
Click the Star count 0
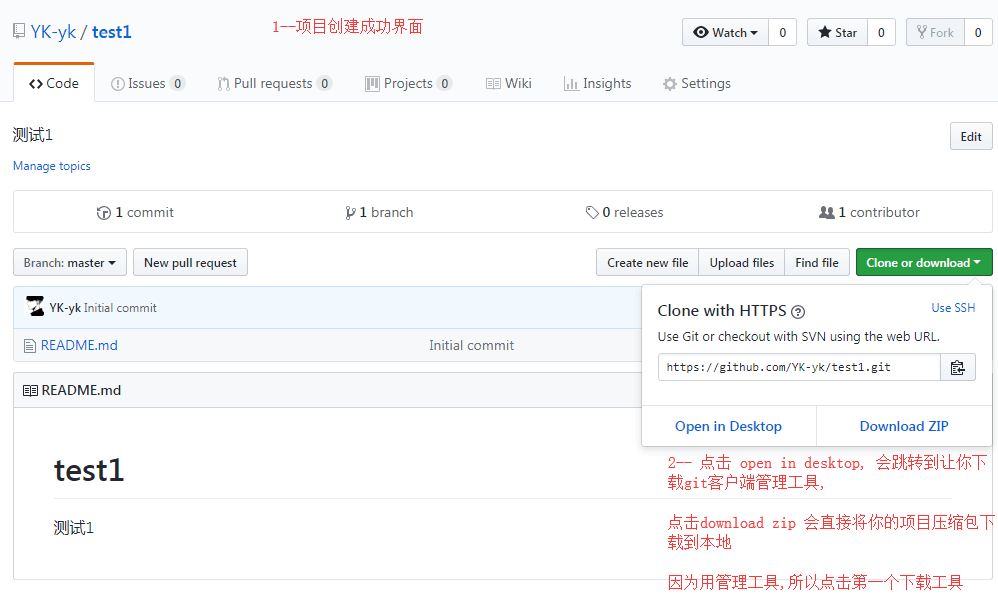pyautogui.click(x=882, y=32)
